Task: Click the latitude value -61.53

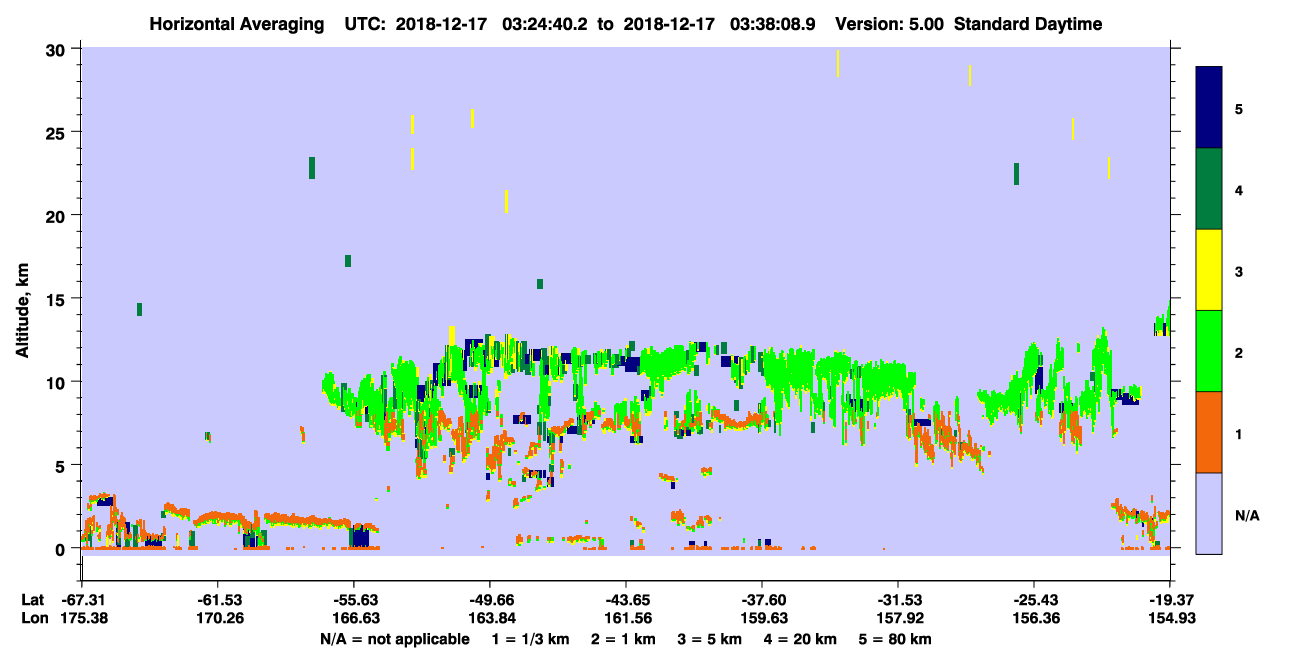Action: click(219, 600)
